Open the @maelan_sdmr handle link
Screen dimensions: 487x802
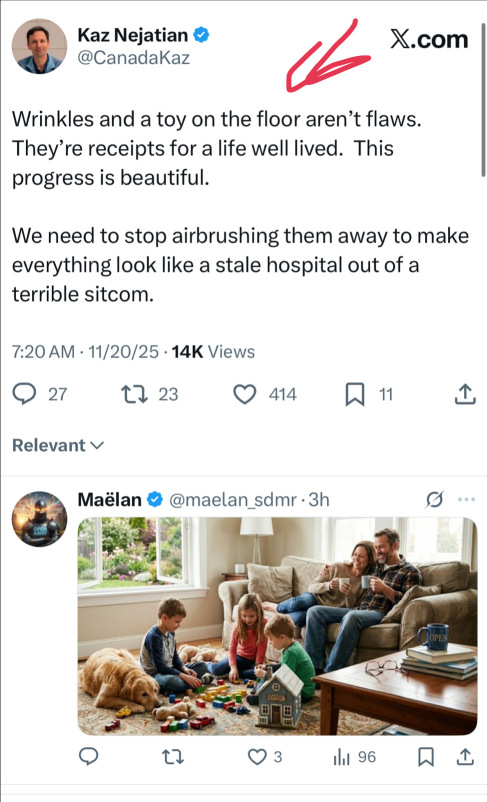tap(233, 500)
